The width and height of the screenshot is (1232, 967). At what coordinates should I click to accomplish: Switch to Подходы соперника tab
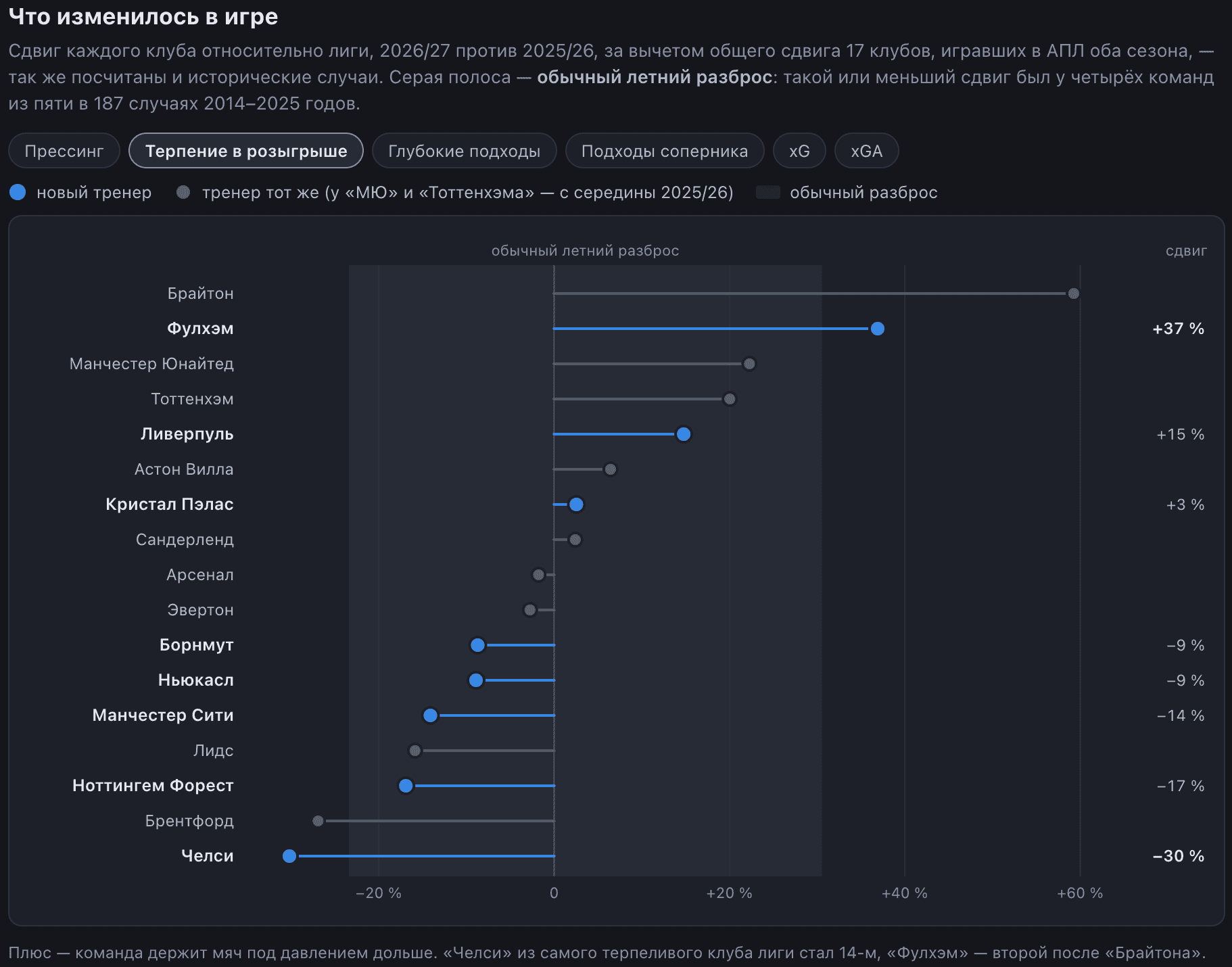coord(665,151)
